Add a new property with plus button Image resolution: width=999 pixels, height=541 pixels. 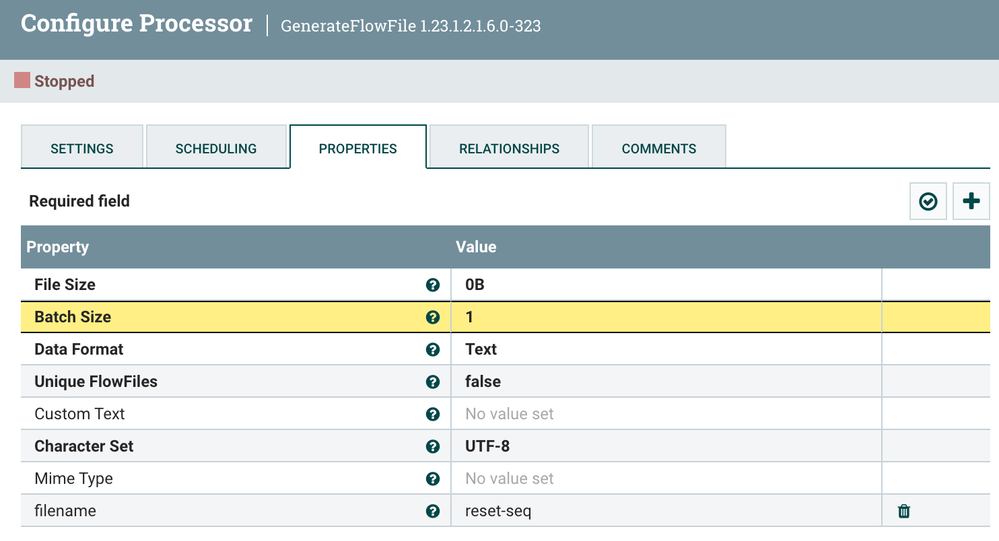[x=970, y=201]
